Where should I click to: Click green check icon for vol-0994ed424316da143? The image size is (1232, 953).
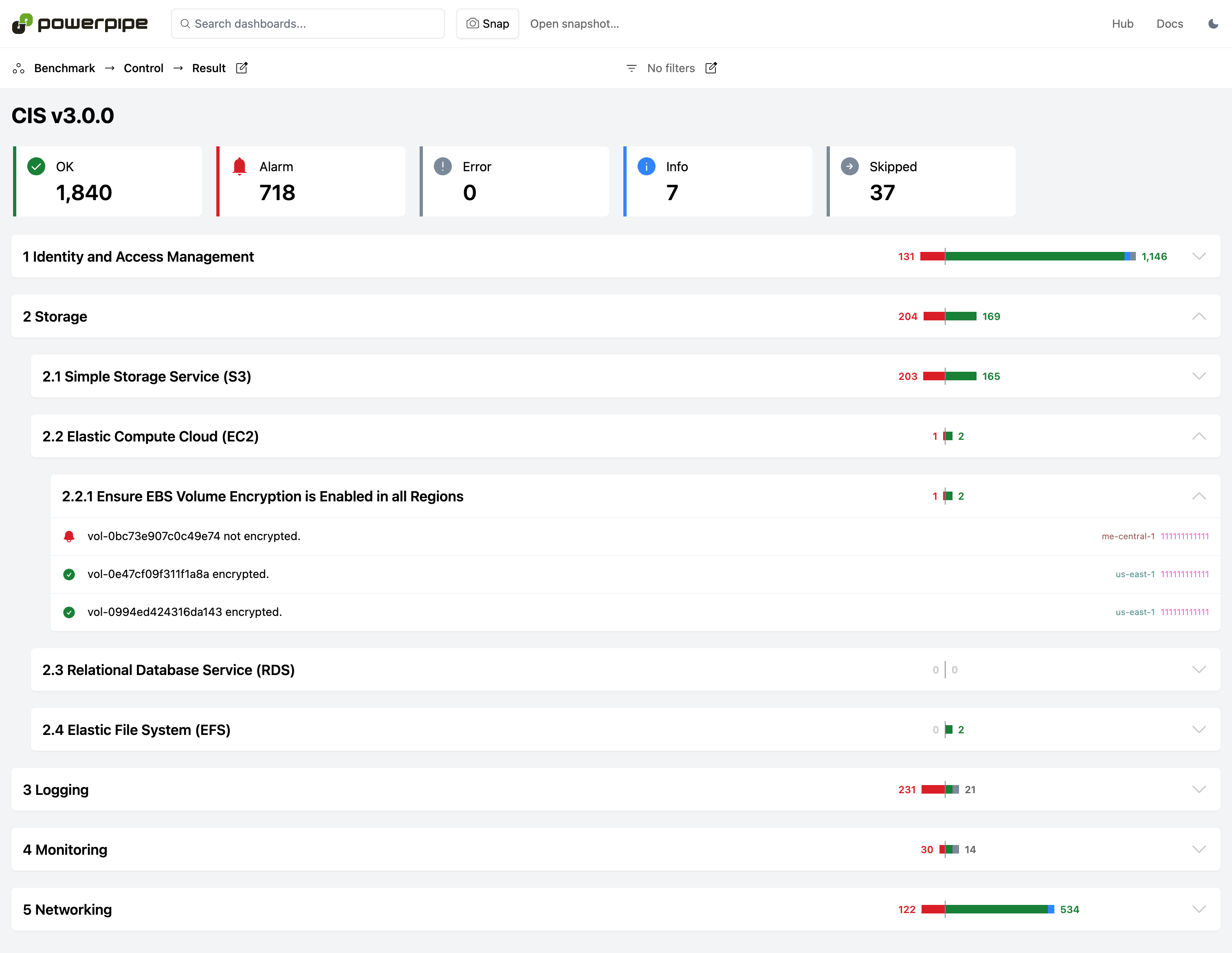click(69, 612)
